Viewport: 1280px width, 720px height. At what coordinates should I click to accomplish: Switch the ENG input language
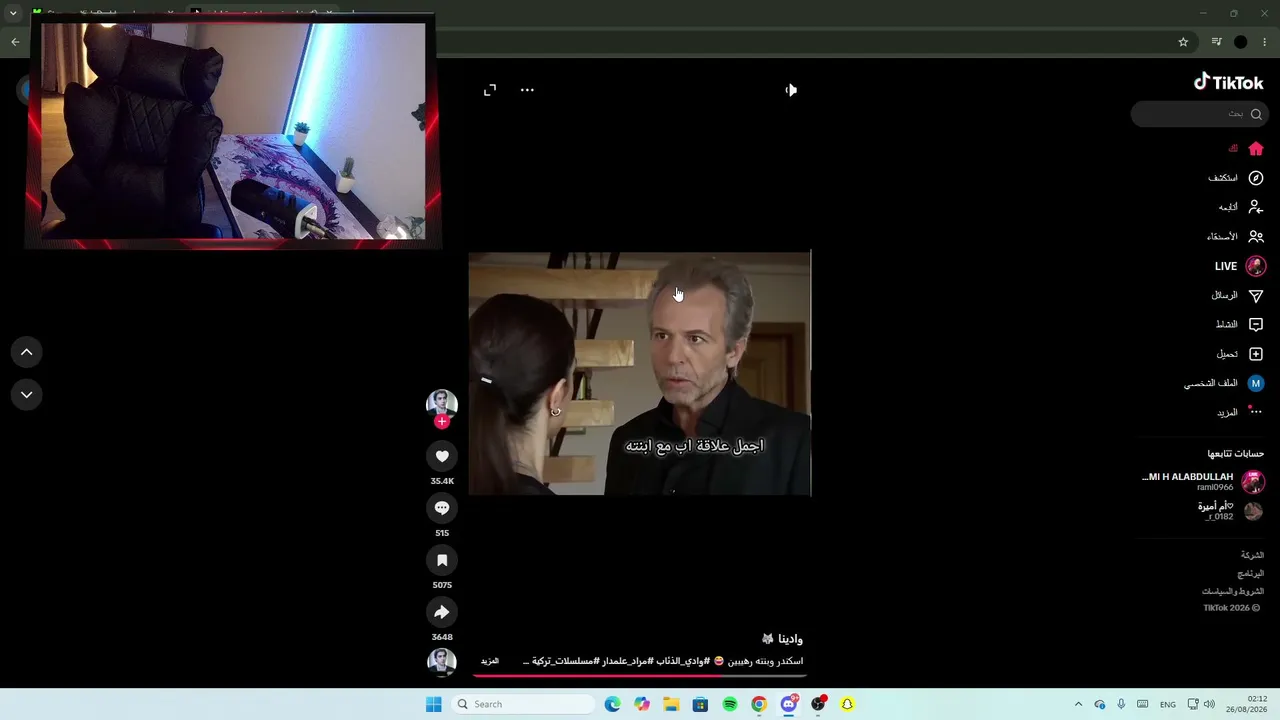[1167, 704]
